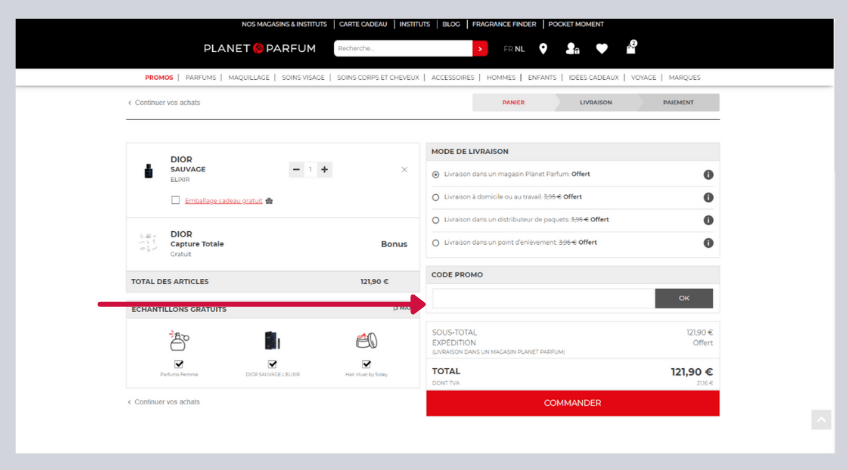Increase Dior Sauvage quantity with plus

(325, 170)
